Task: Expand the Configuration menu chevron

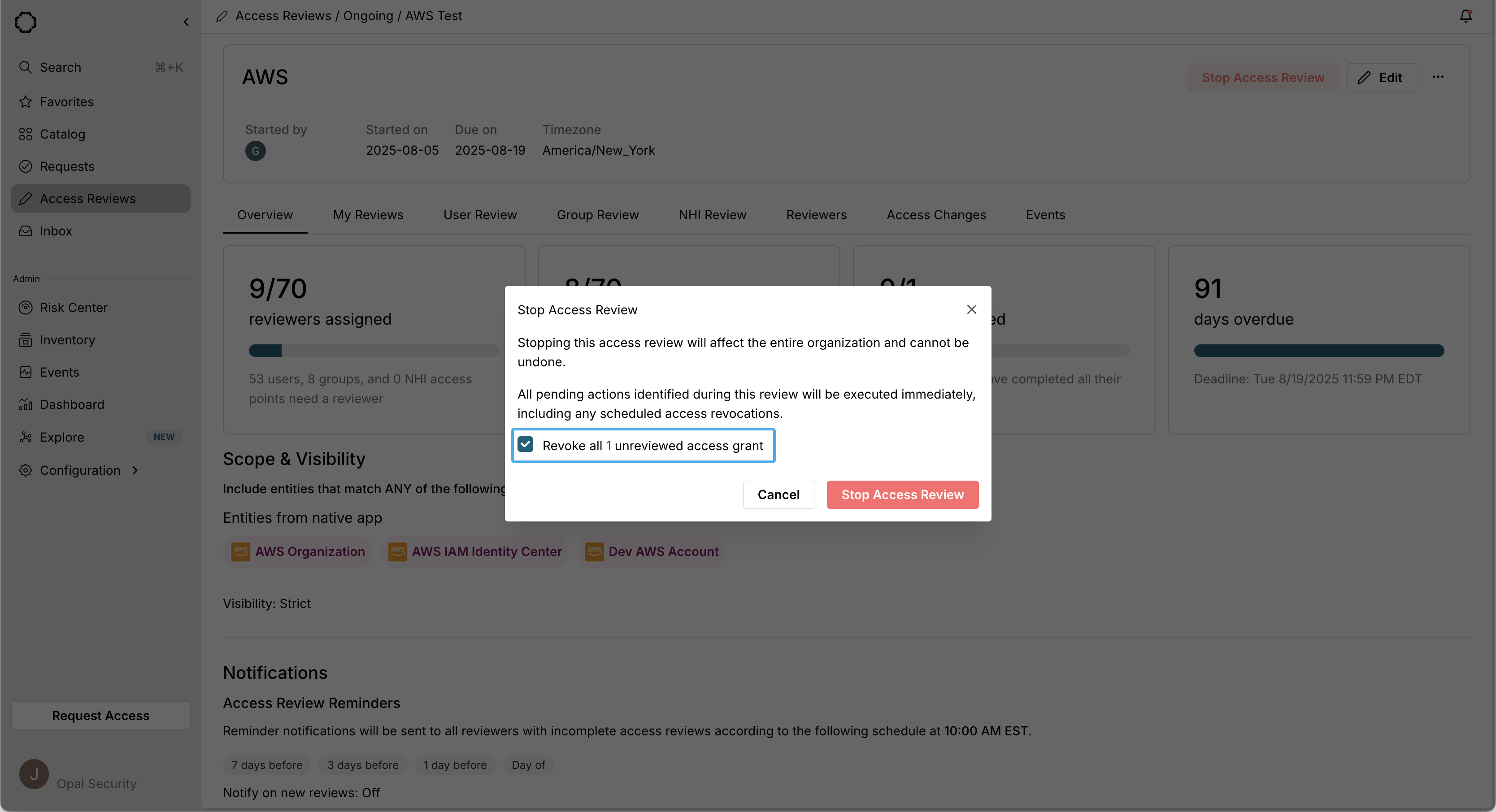Action: (x=135, y=470)
